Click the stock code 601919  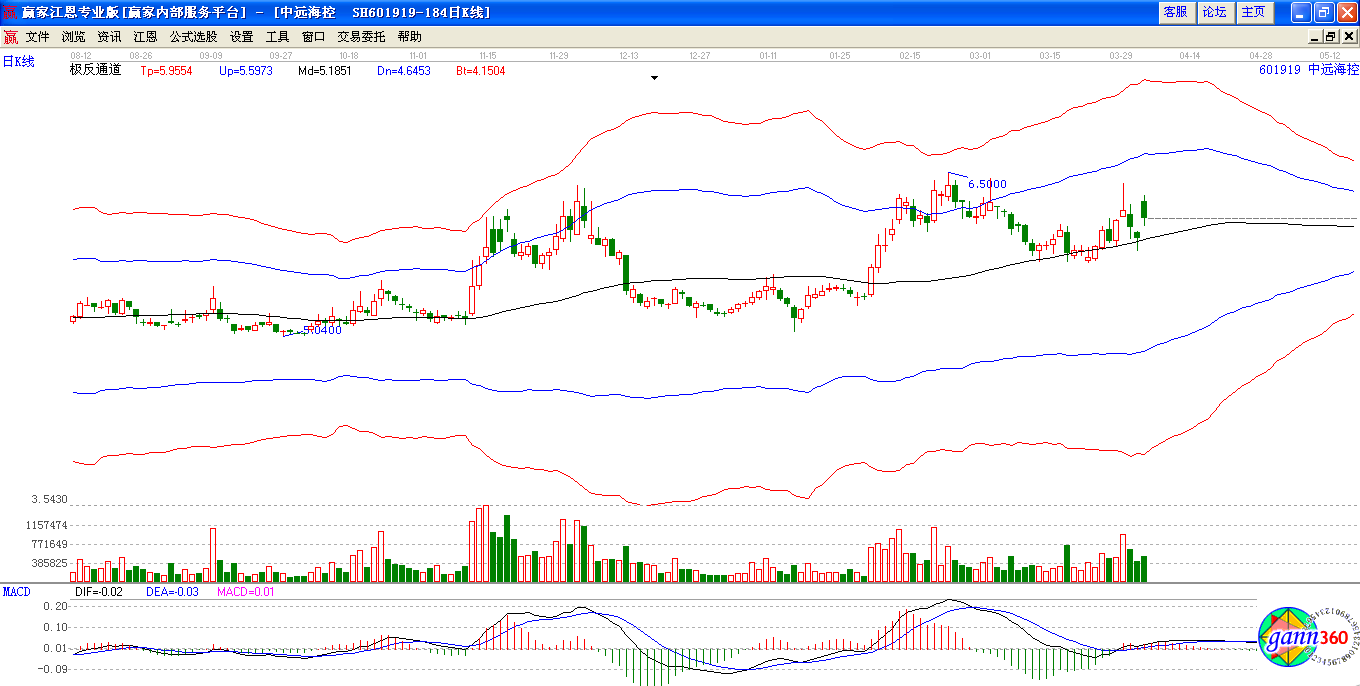coord(1280,70)
